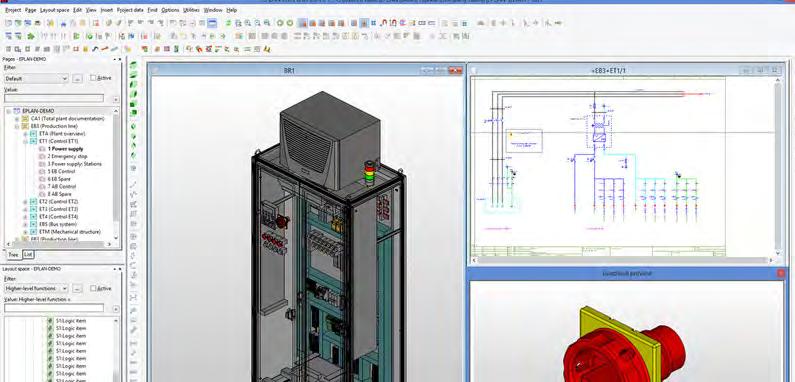
Task: Click the red line icon in third toolbar
Action: point(104,49)
